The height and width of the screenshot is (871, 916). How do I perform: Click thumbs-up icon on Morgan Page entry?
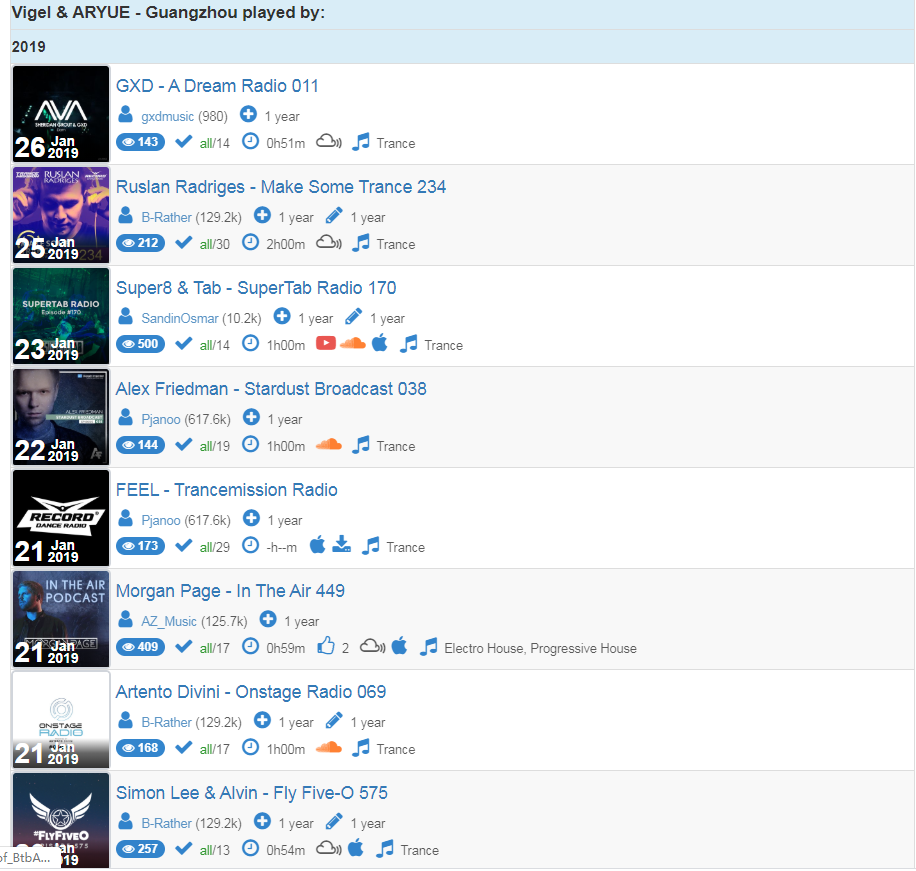pyautogui.click(x=326, y=646)
